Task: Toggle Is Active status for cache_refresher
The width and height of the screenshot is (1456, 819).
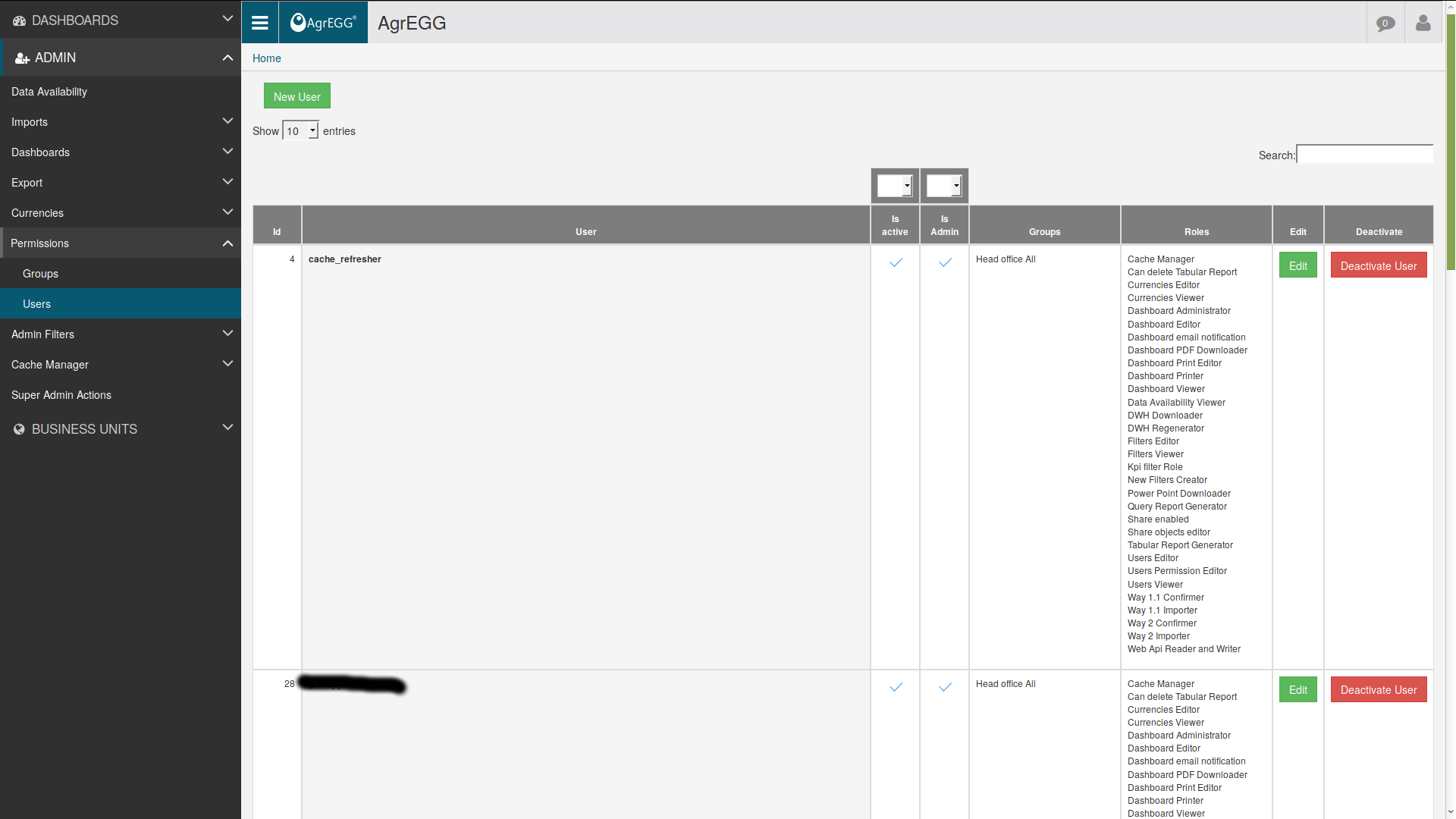Action: pyautogui.click(x=895, y=262)
